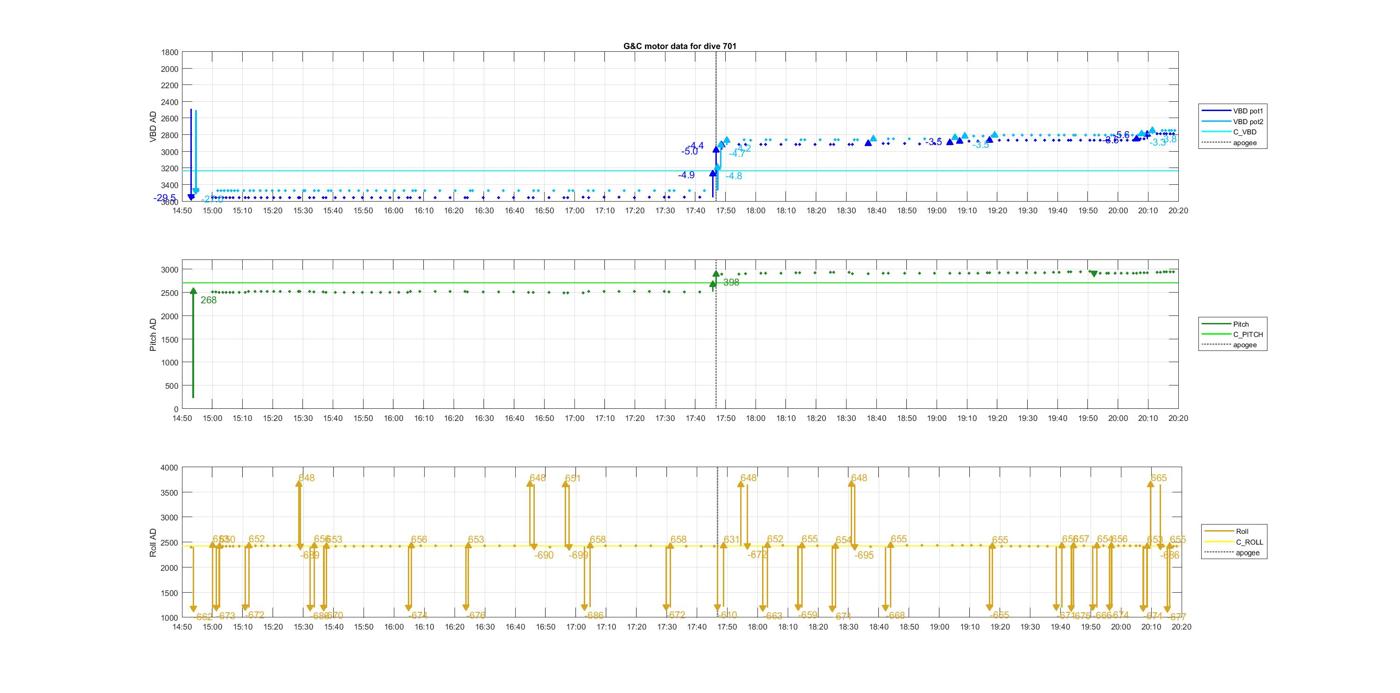This screenshot has height=693, width=1400.
Task: Click the '20:20' tick under the VBD plot
Action: pos(1179,210)
